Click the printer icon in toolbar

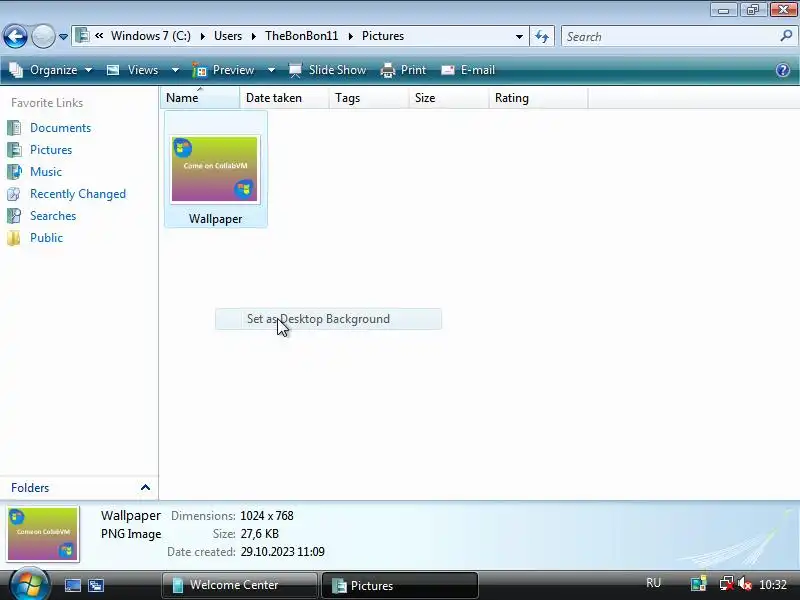[x=388, y=70]
